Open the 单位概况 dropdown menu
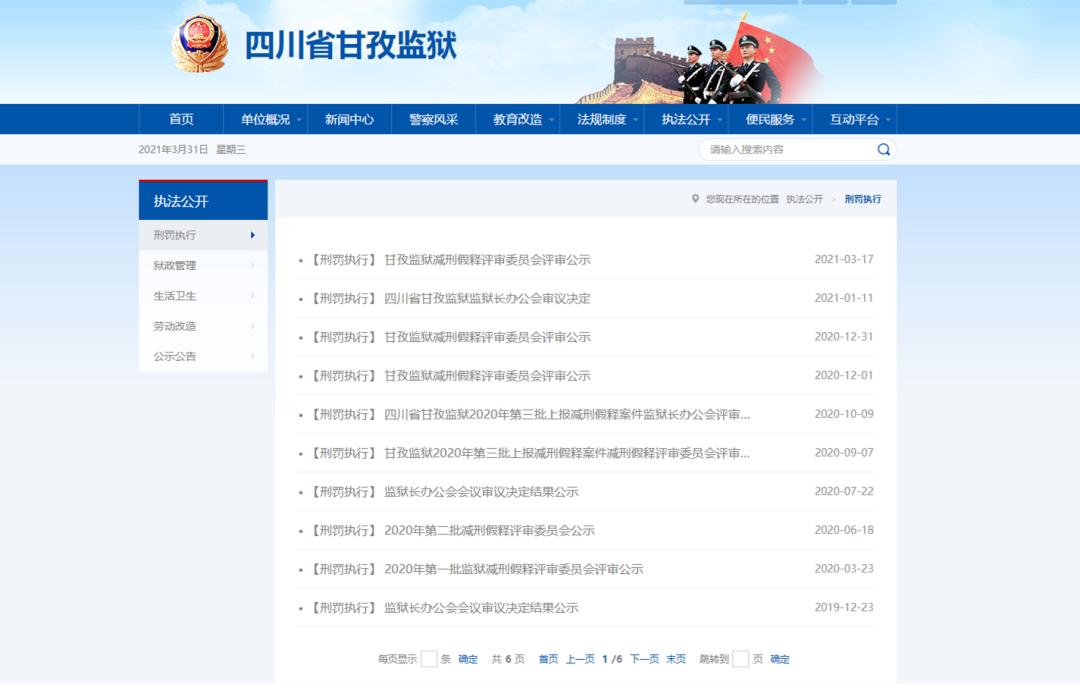The image size is (1080, 684). tap(265, 119)
